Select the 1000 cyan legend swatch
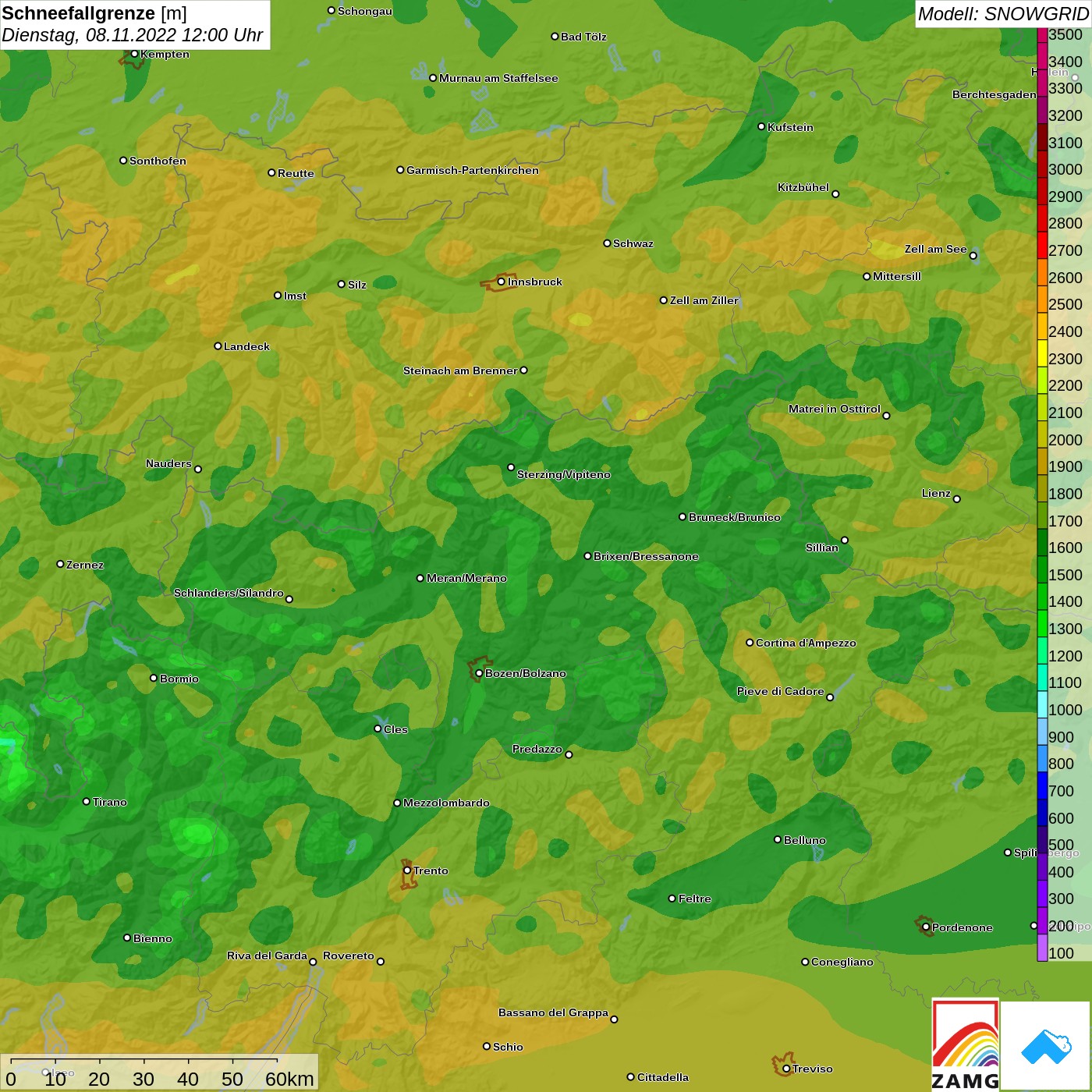This screenshot has width=1092, height=1092. click(1042, 704)
